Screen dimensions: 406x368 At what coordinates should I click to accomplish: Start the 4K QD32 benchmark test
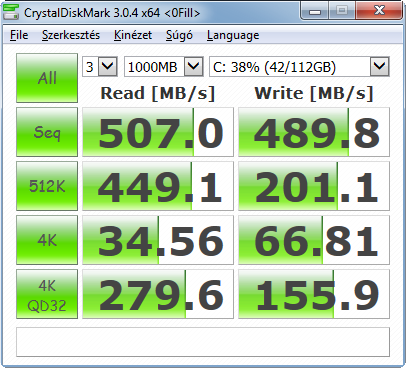(47, 294)
